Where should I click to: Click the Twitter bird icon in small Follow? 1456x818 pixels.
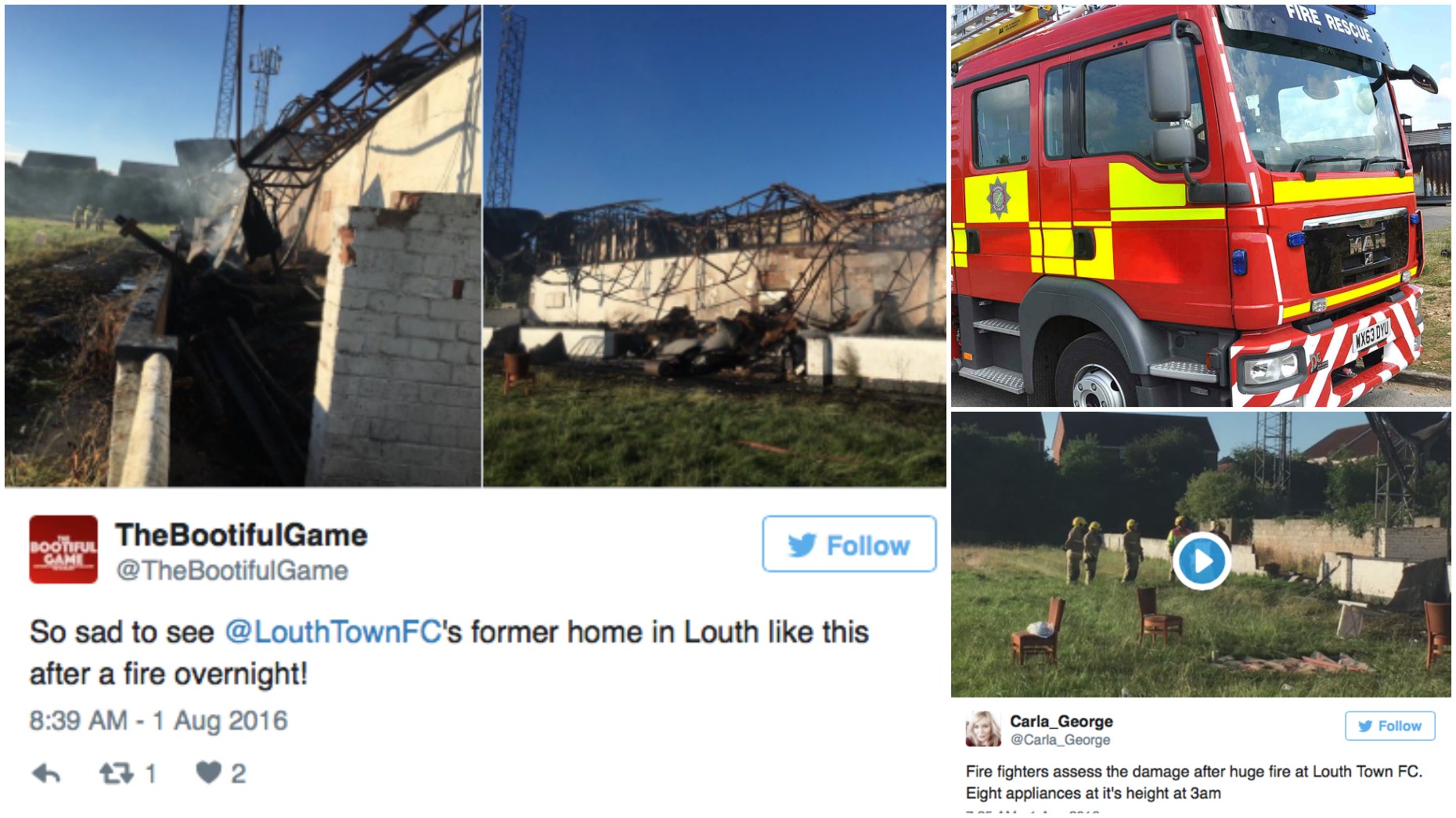pos(1365,726)
